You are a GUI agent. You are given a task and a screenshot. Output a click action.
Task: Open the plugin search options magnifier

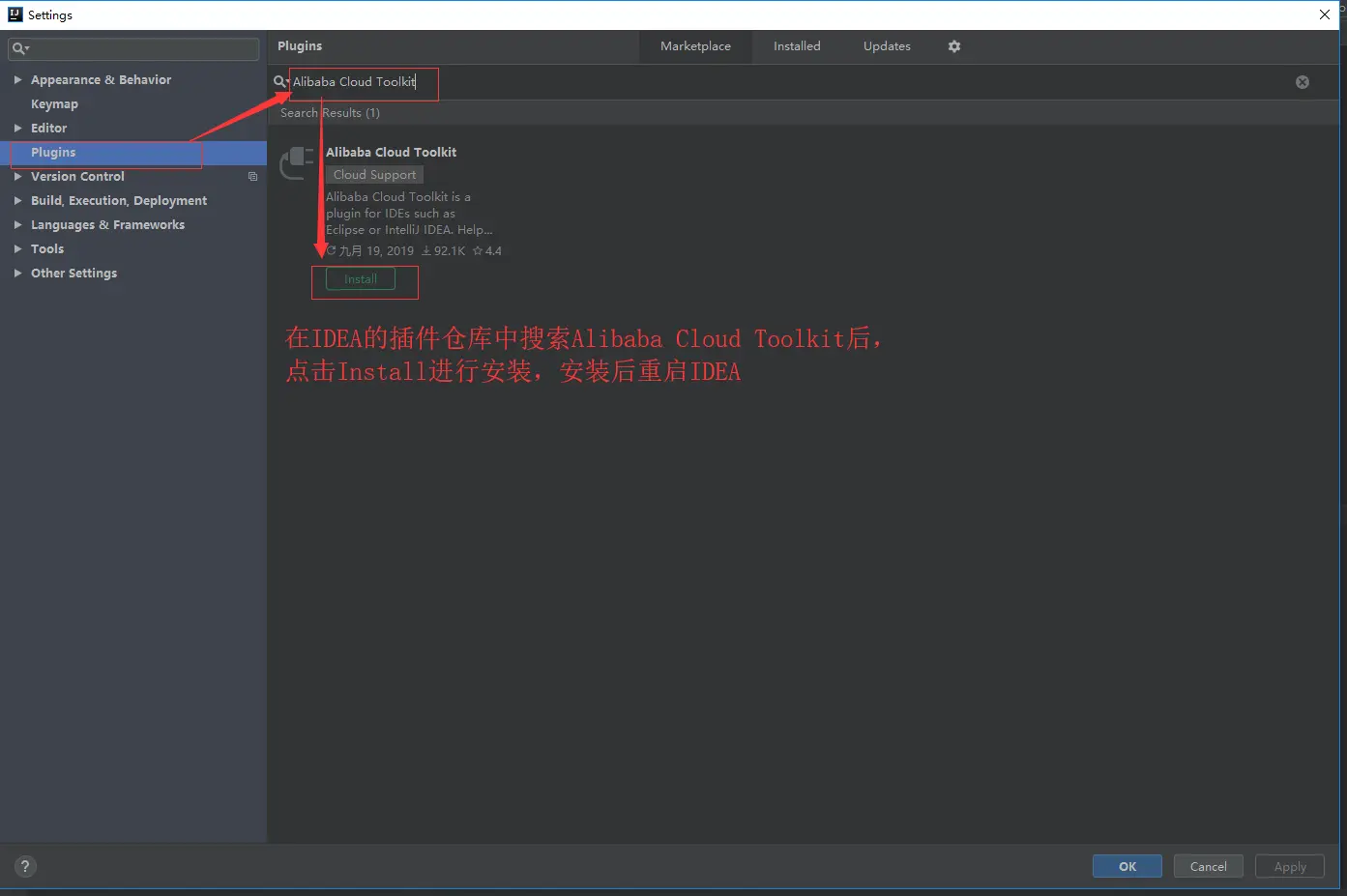tap(280, 82)
